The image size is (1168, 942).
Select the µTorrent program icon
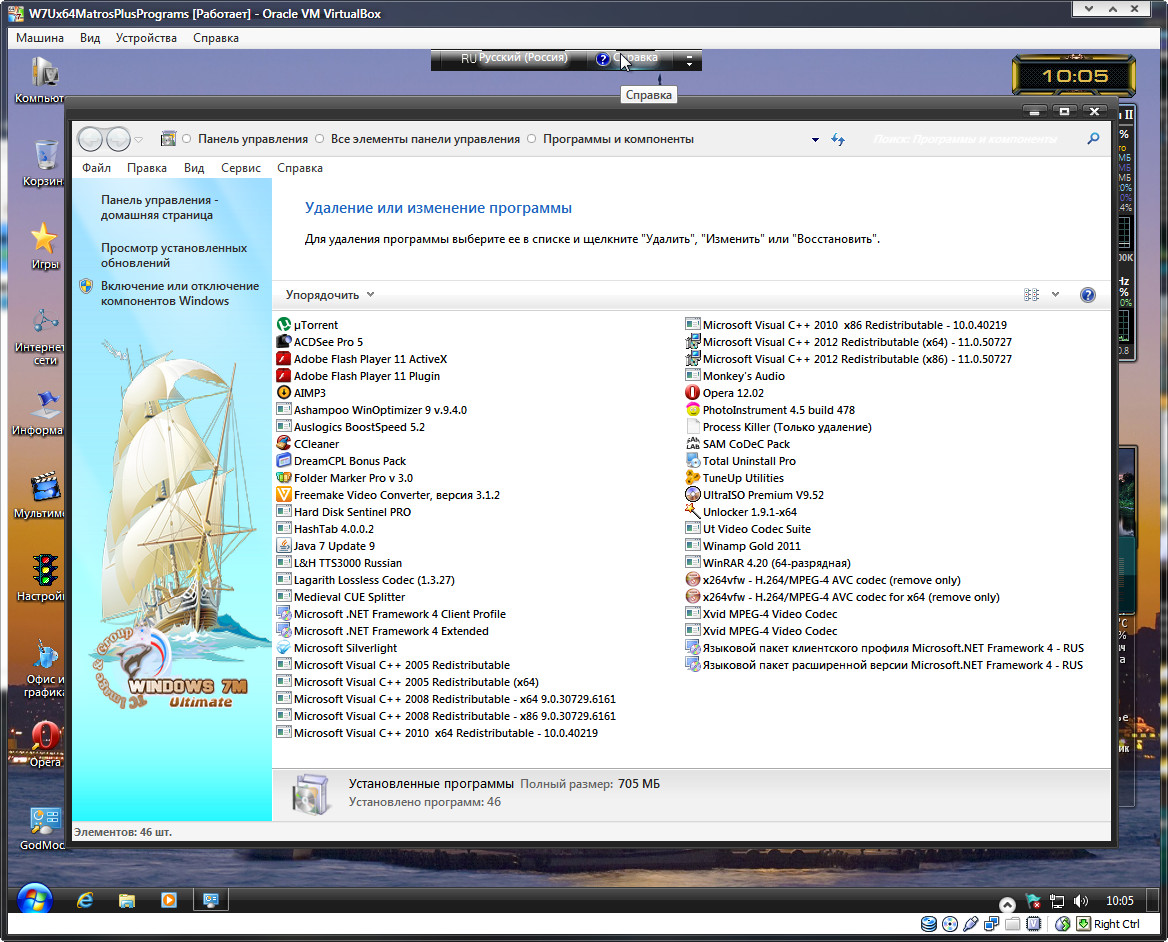283,325
